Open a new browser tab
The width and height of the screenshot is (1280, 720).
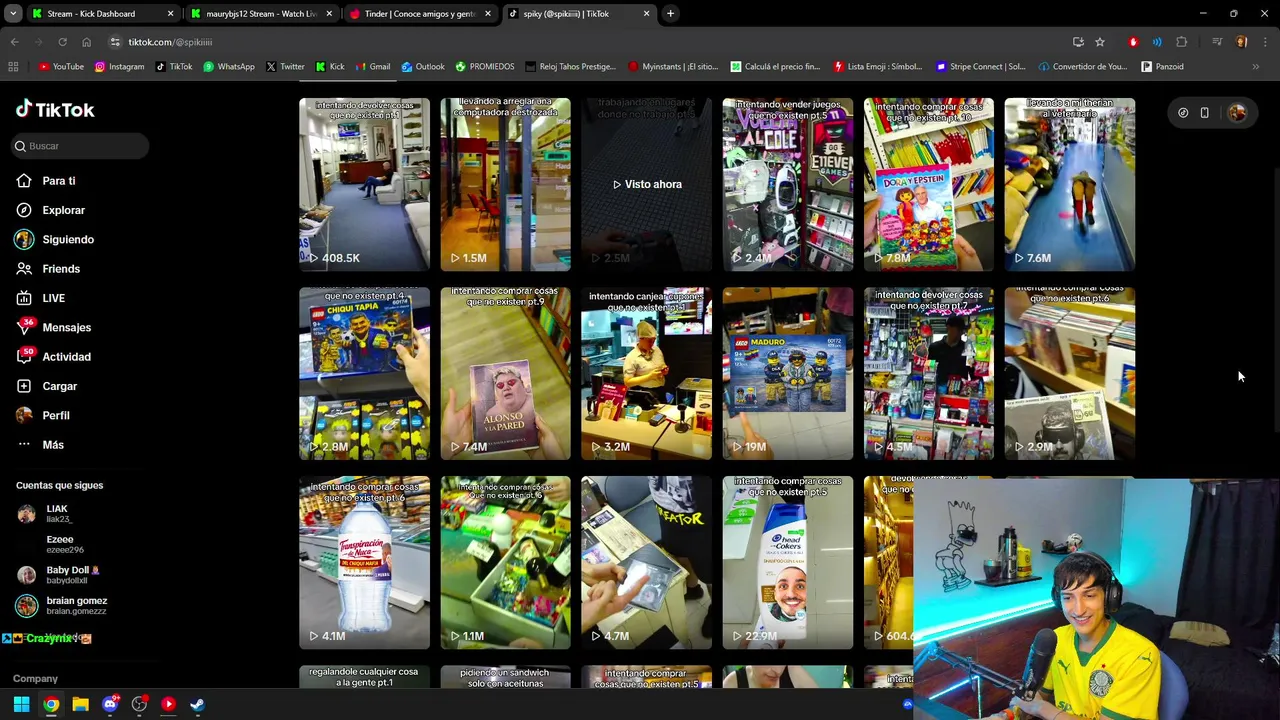click(670, 14)
